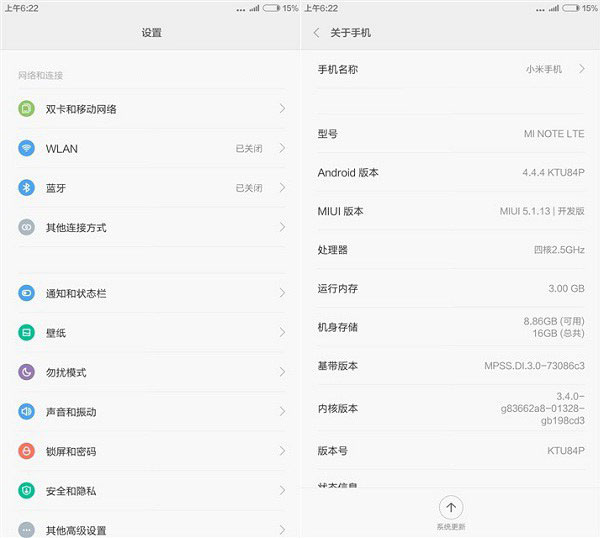Tap the 机身存储 label
This screenshot has width=600, height=538.
click(338, 327)
